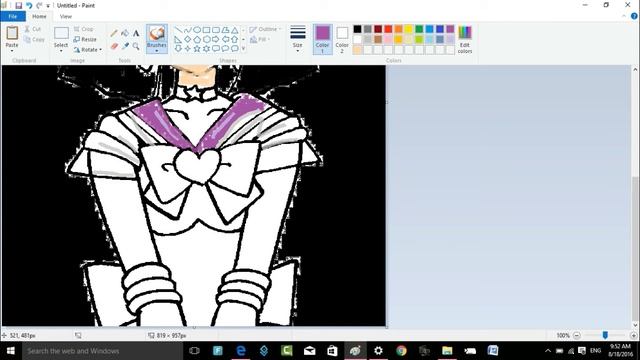
Task: Open the File menu
Action: coord(13,16)
